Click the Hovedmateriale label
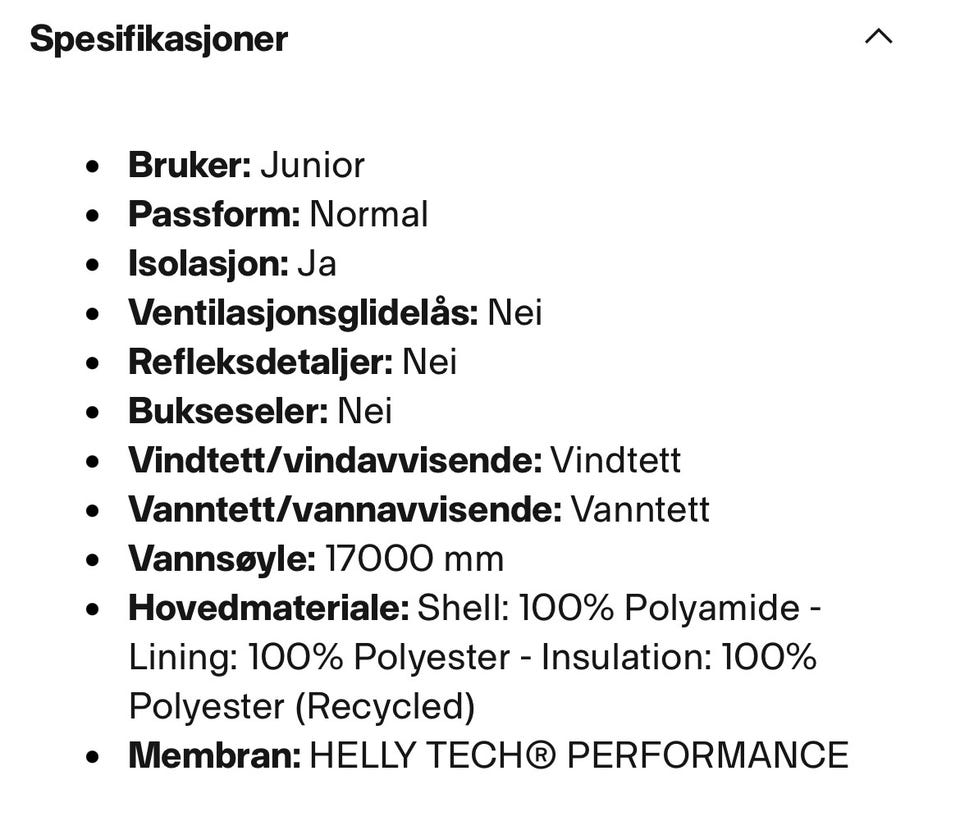Screen dimensions: 960x821 [268, 607]
